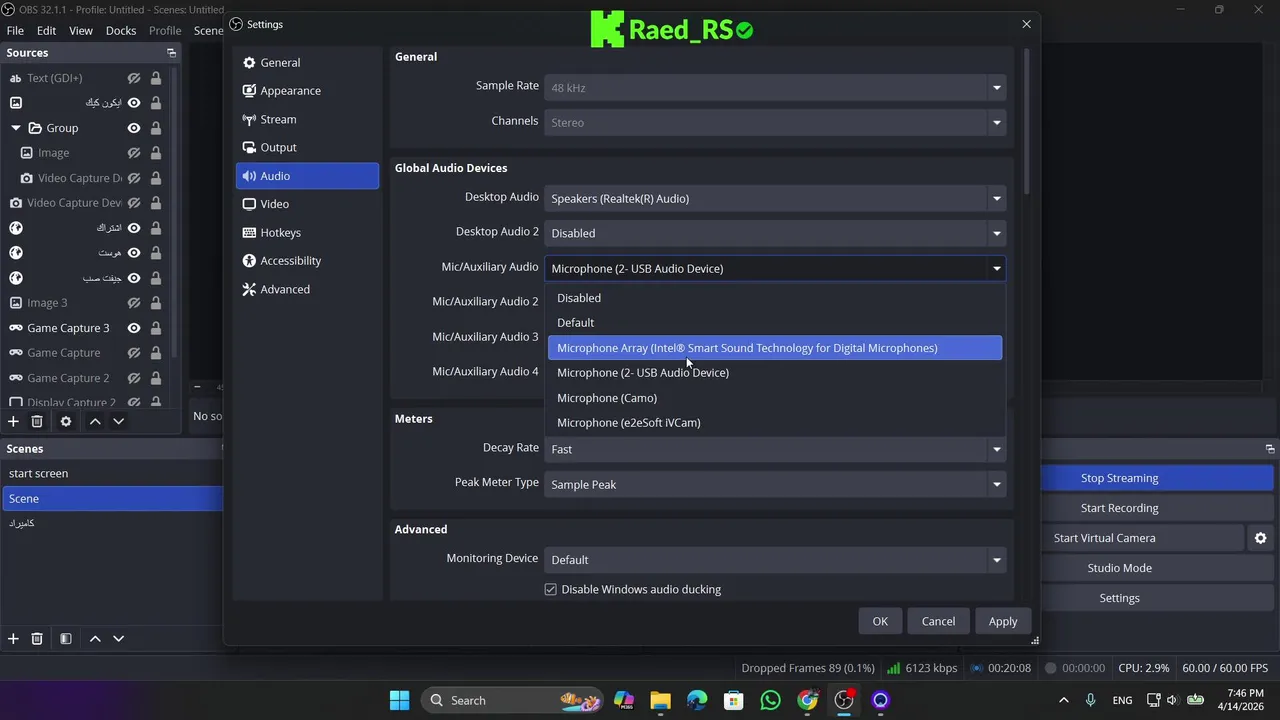Hide Game Capture 3 source
Screen dimensions: 1280x720
[134, 328]
